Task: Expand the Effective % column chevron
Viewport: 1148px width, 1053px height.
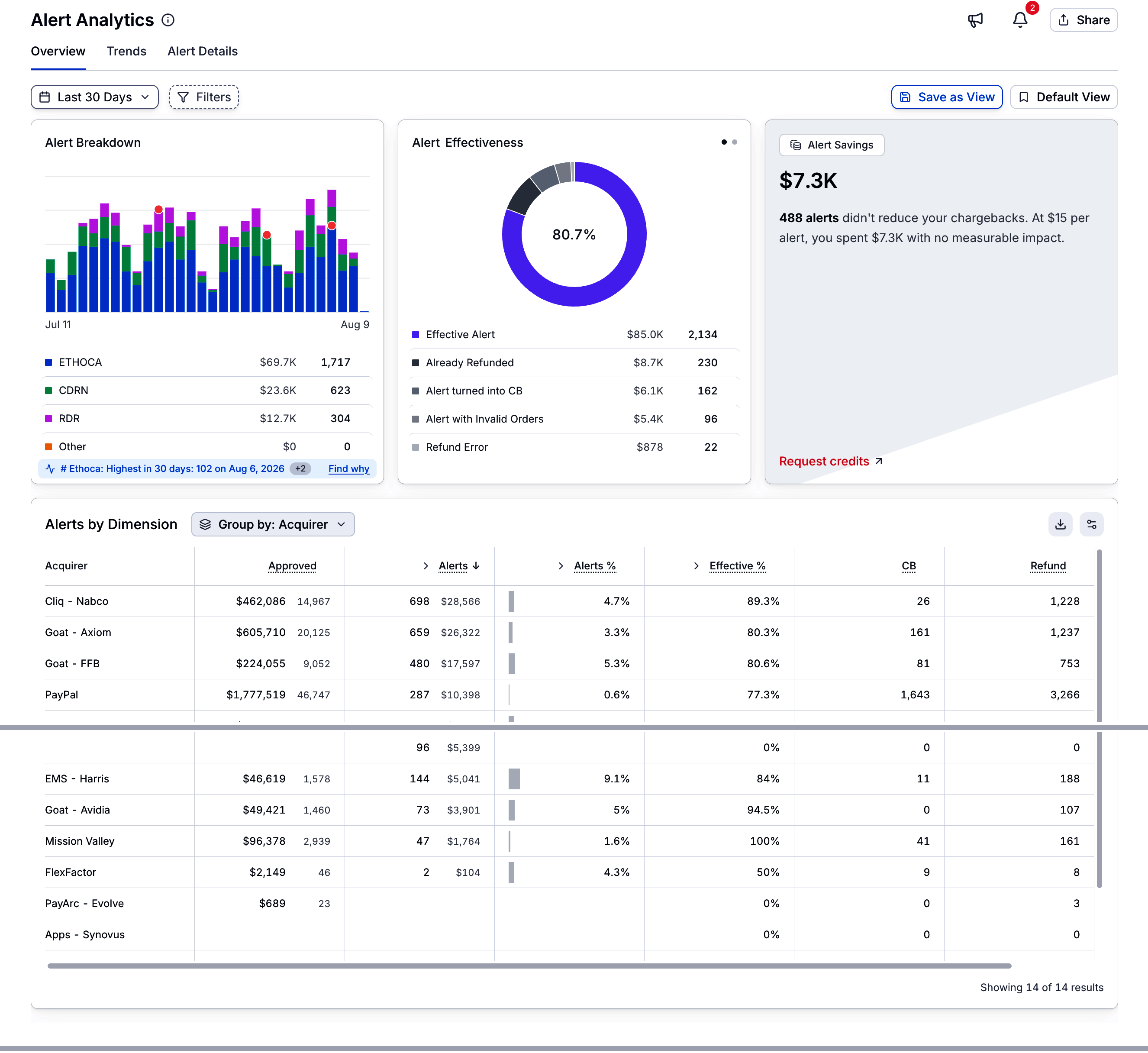Action: click(696, 566)
